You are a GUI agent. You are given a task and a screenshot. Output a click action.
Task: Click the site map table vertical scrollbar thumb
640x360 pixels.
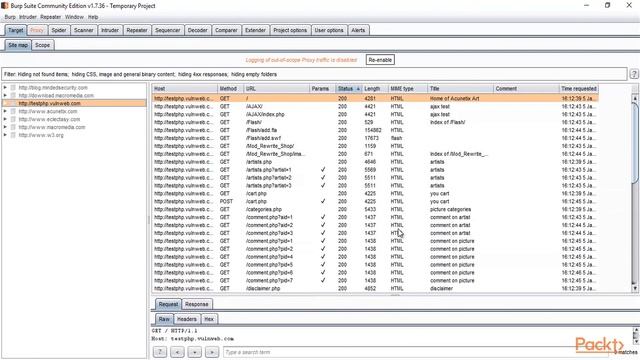point(635,143)
